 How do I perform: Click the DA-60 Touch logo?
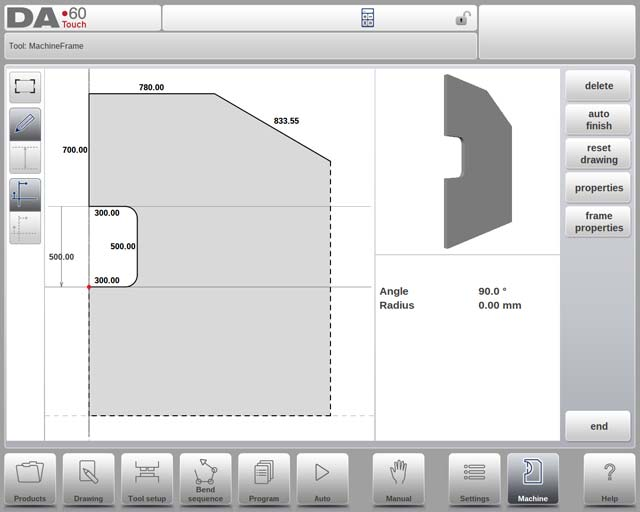pos(47,18)
